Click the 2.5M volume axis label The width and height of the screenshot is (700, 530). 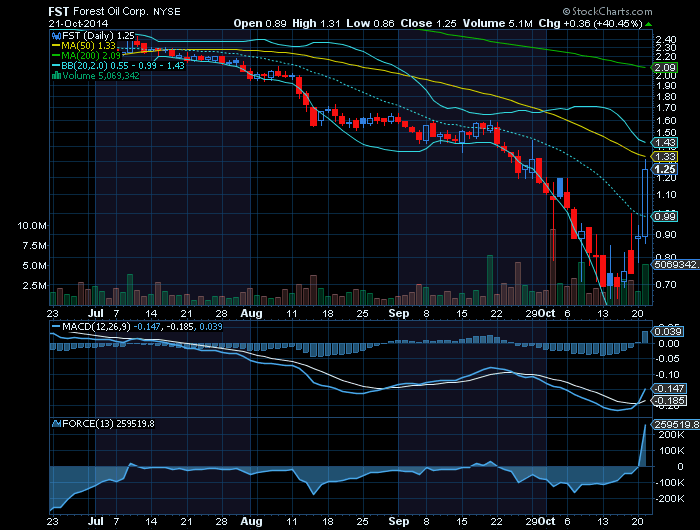(34, 286)
